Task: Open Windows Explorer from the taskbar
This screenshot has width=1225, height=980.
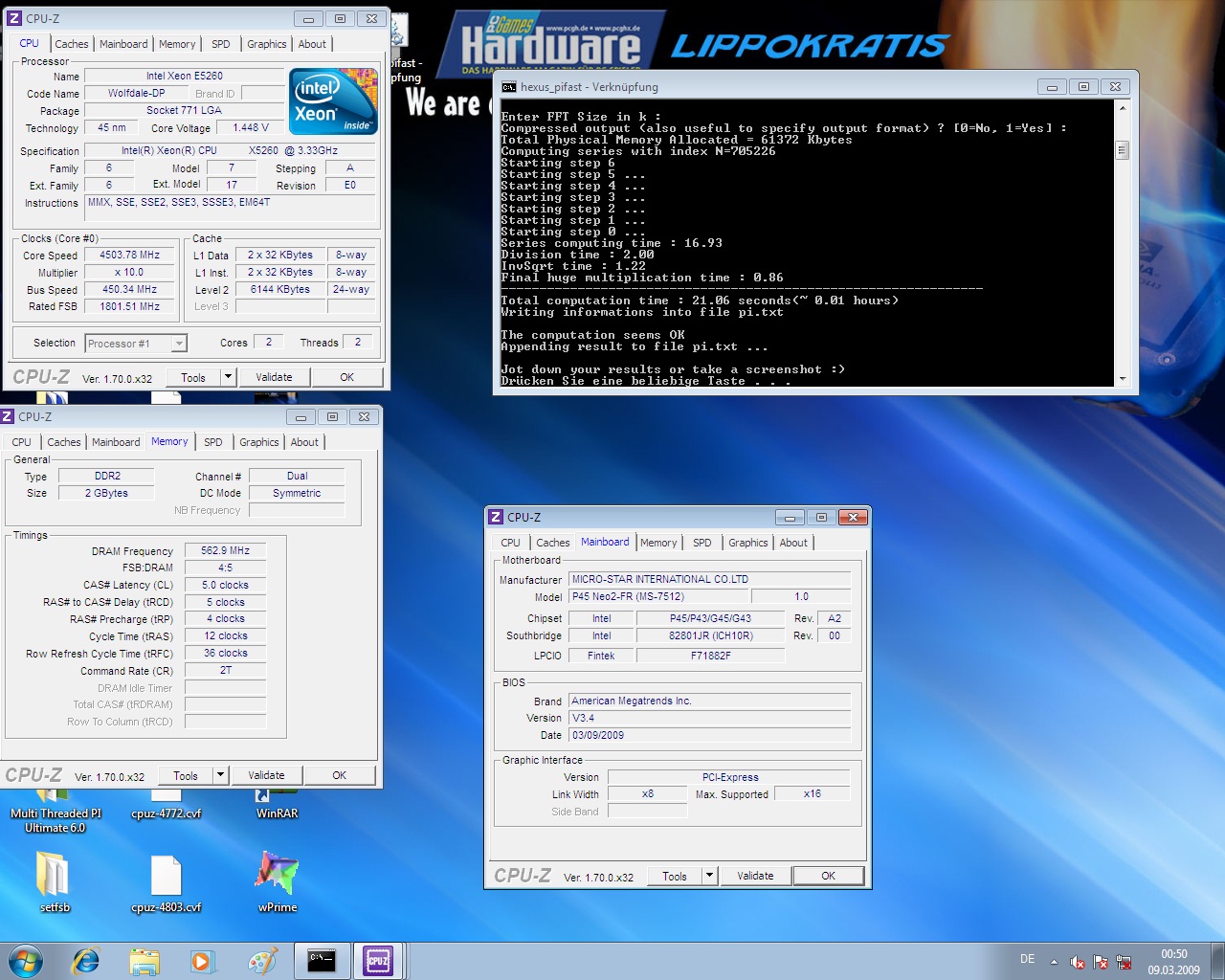Action: point(145,961)
